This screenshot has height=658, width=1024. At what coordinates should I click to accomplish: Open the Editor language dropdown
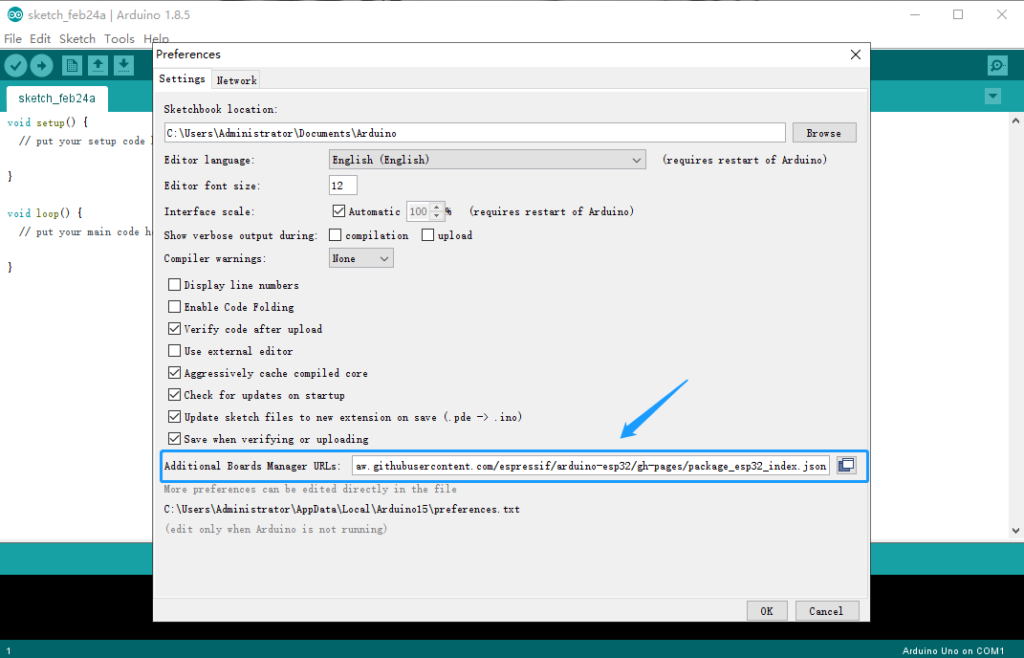(487, 159)
